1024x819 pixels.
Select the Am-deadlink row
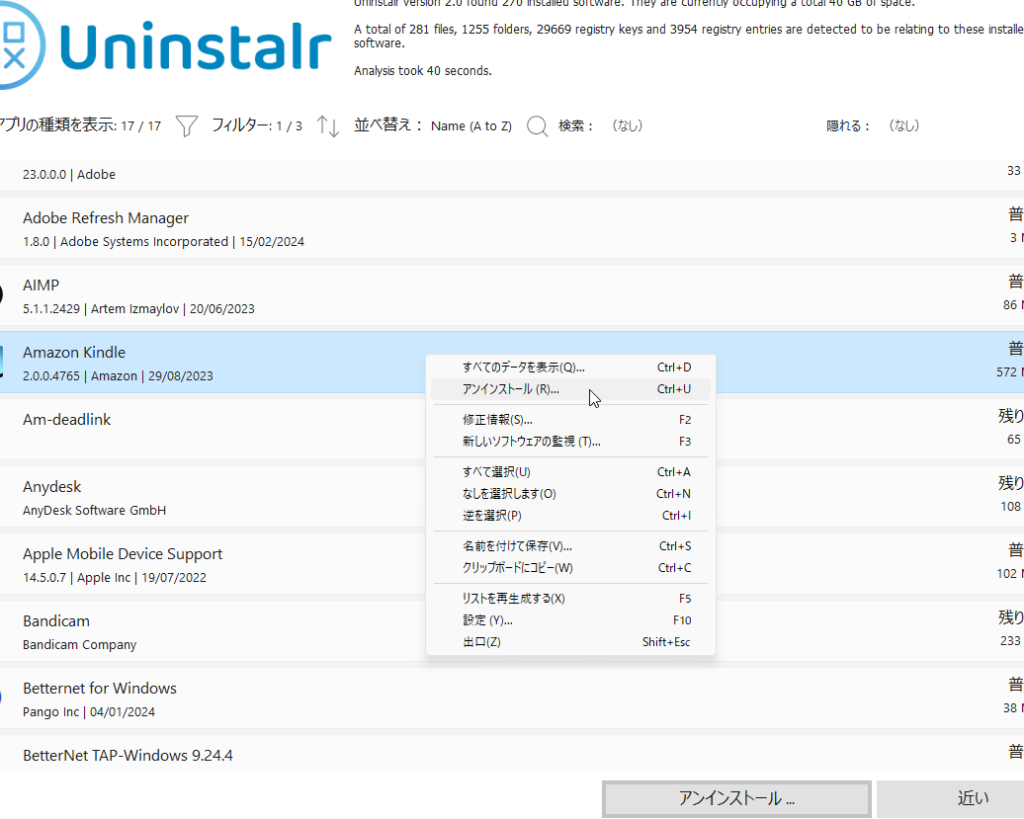point(512,430)
